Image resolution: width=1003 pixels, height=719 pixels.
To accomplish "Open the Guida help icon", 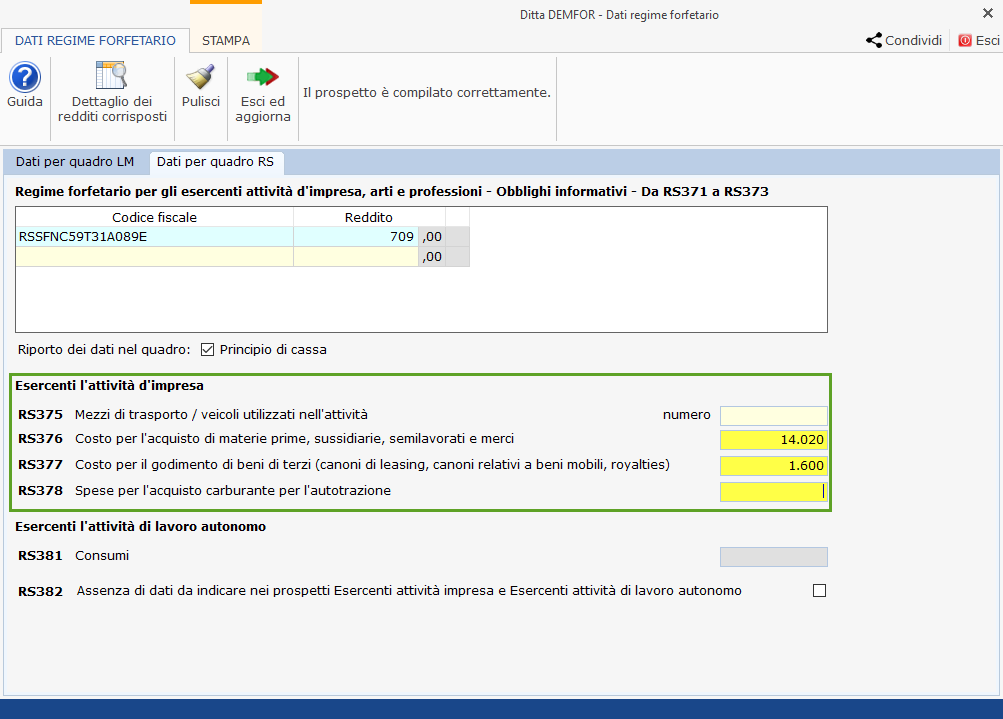I will [24, 77].
